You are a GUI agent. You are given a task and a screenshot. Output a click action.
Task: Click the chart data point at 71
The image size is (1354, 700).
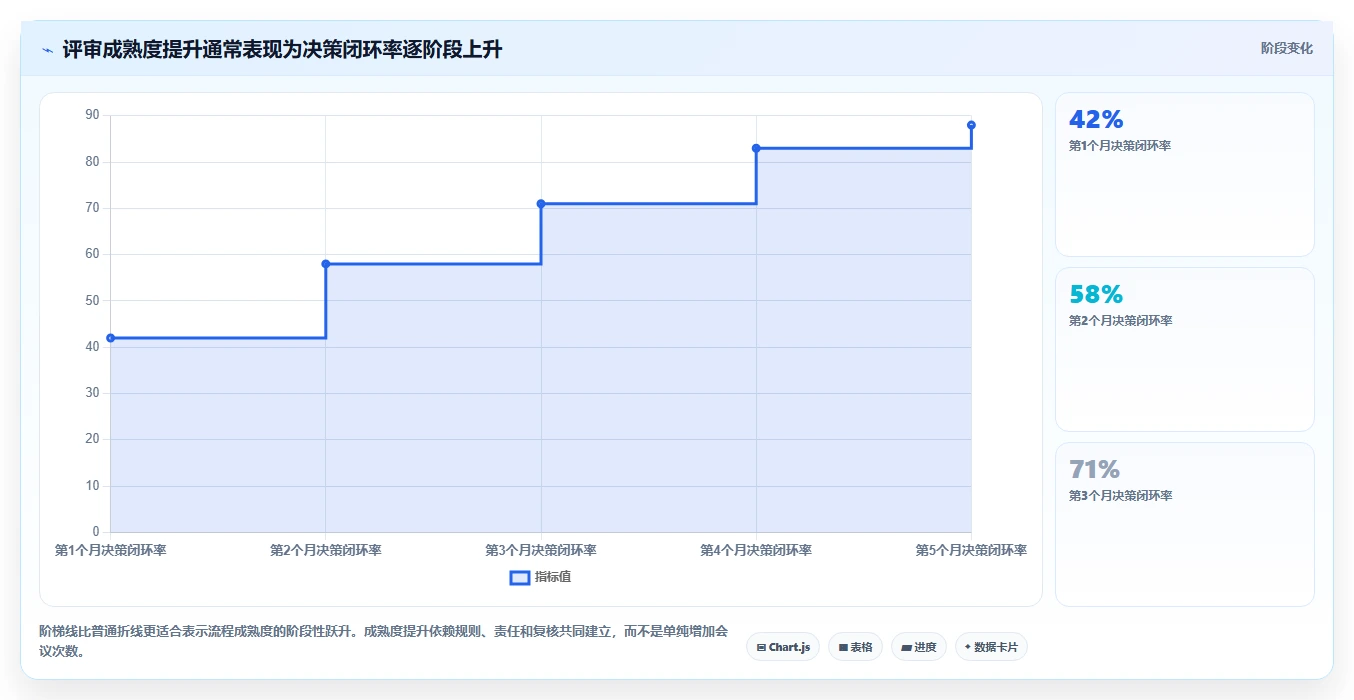[x=541, y=204]
